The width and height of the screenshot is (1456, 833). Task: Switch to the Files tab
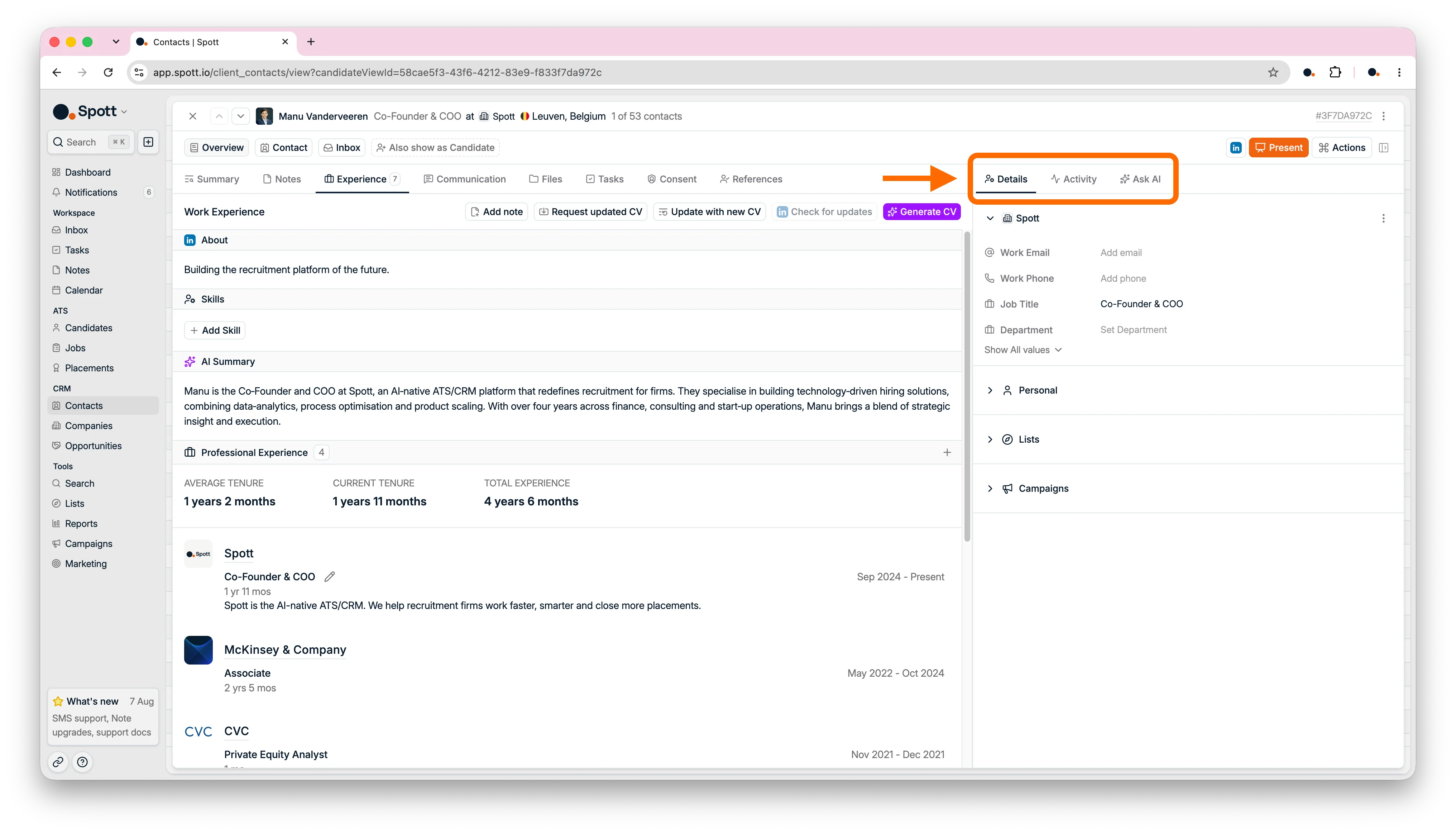click(x=546, y=179)
